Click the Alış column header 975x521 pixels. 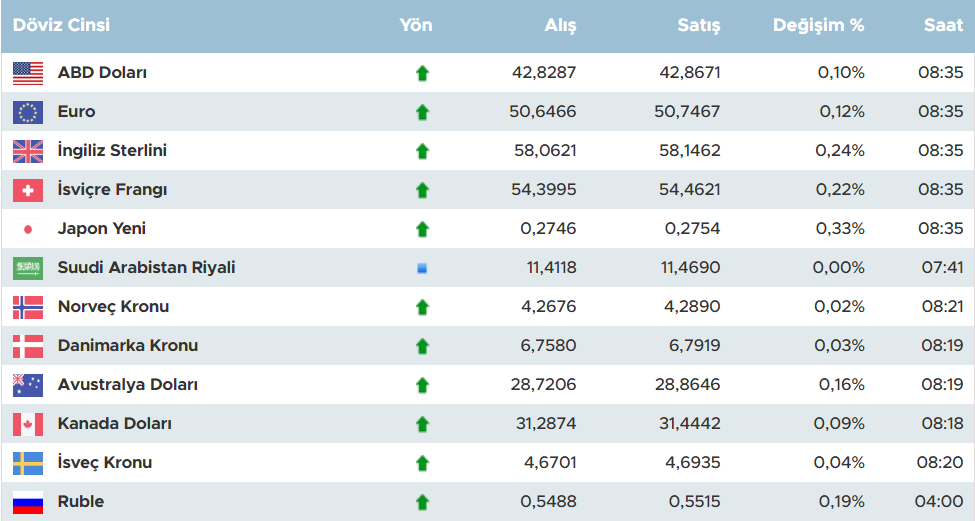(x=560, y=26)
